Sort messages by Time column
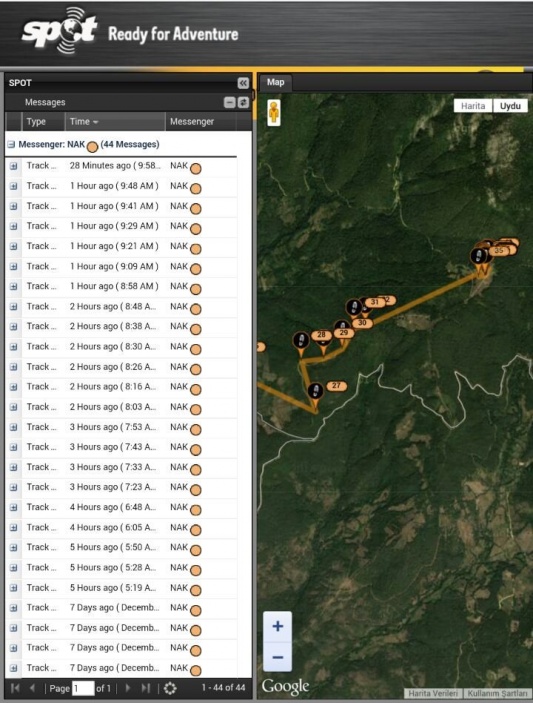 point(115,122)
